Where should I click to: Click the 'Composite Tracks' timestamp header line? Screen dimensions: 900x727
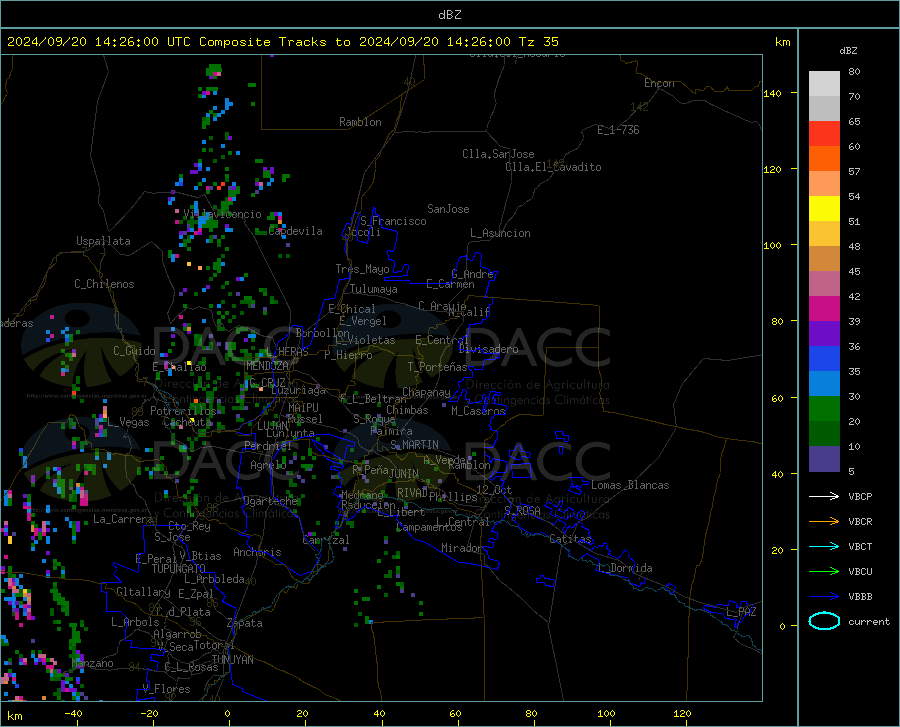(282, 42)
